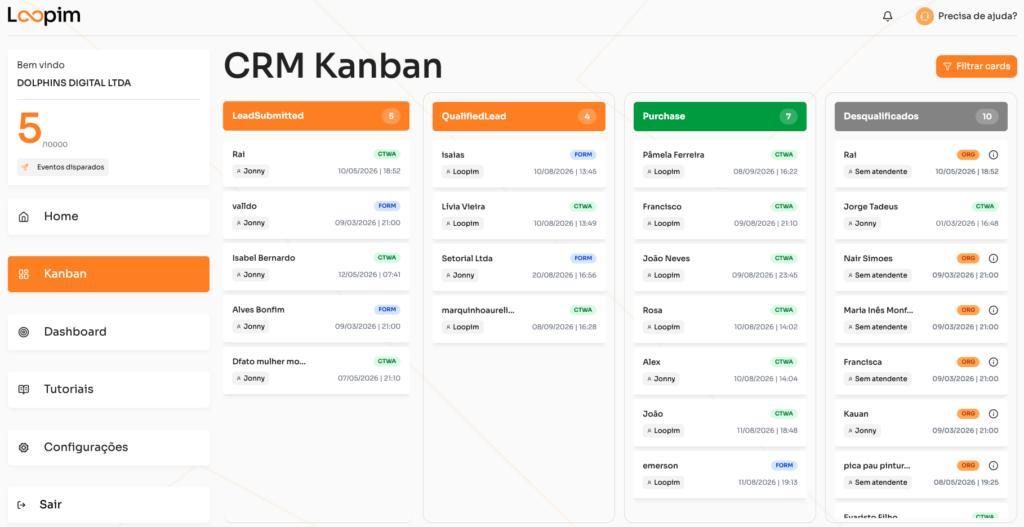The image size is (1024, 527).
Task: Click the user avatar icon next to Precisa de ajuda
Action: (x=924, y=16)
